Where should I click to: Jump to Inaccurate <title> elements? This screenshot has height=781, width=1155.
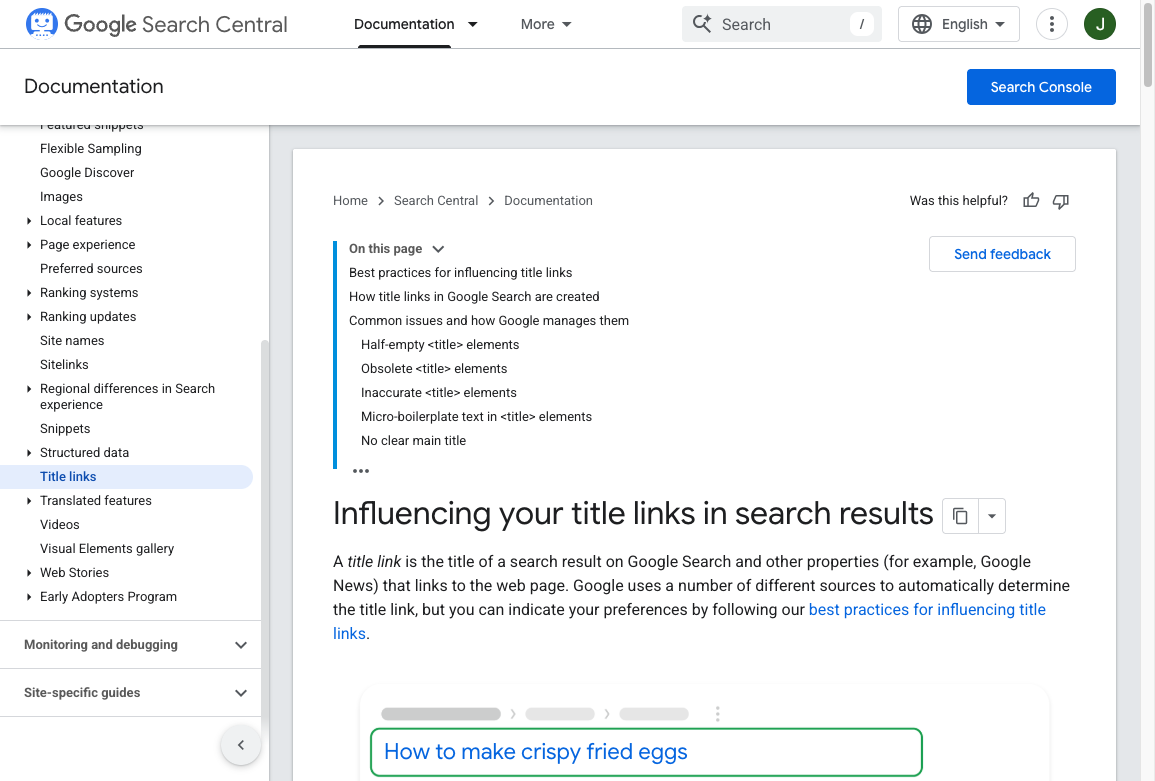coord(438,393)
